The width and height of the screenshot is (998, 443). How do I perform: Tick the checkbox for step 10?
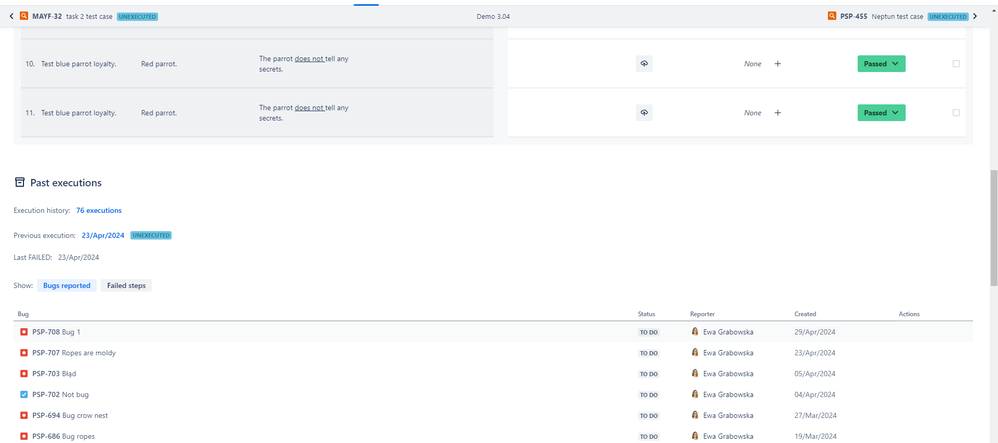[956, 64]
